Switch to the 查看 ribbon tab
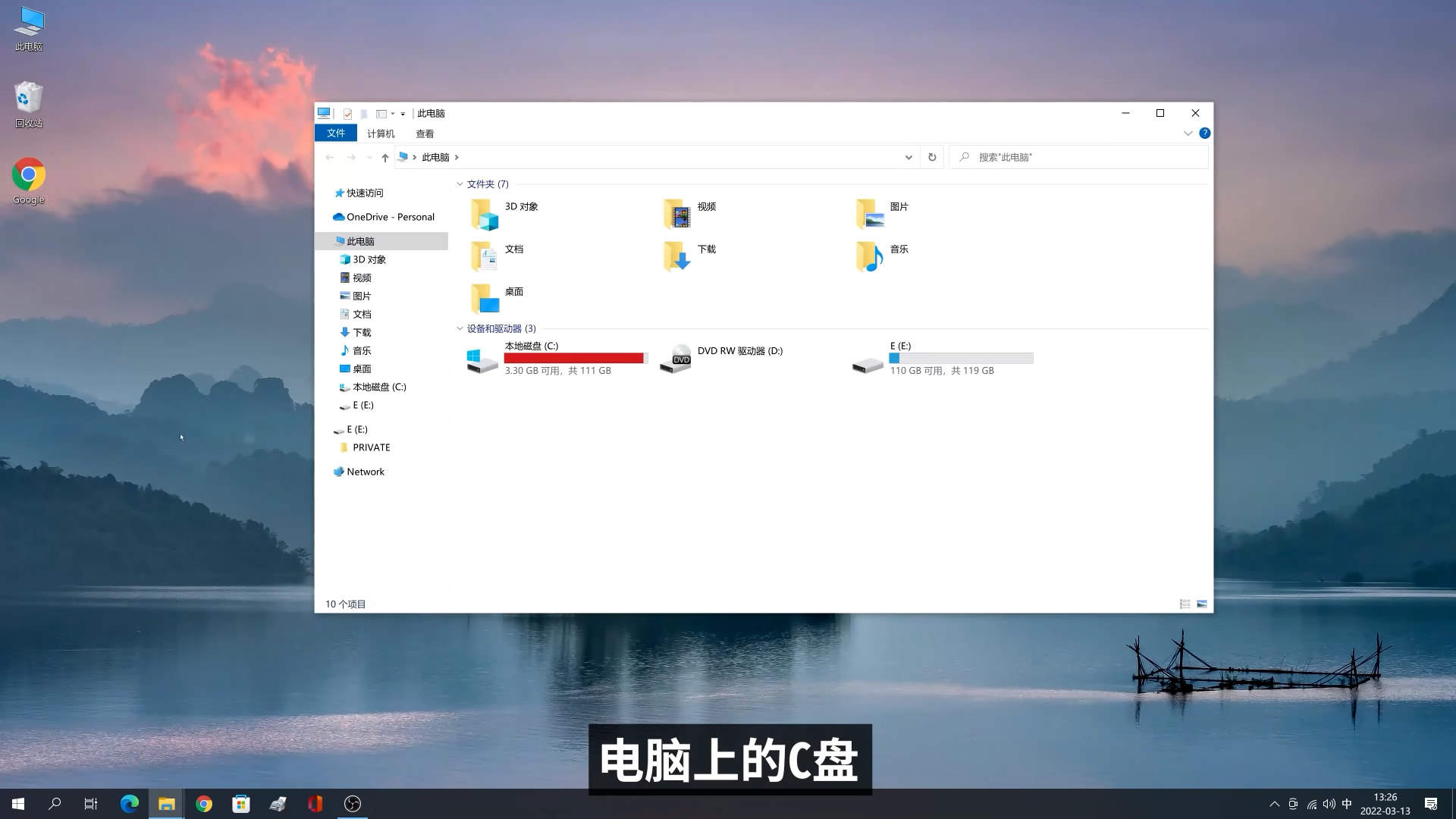1456x819 pixels. [x=425, y=133]
